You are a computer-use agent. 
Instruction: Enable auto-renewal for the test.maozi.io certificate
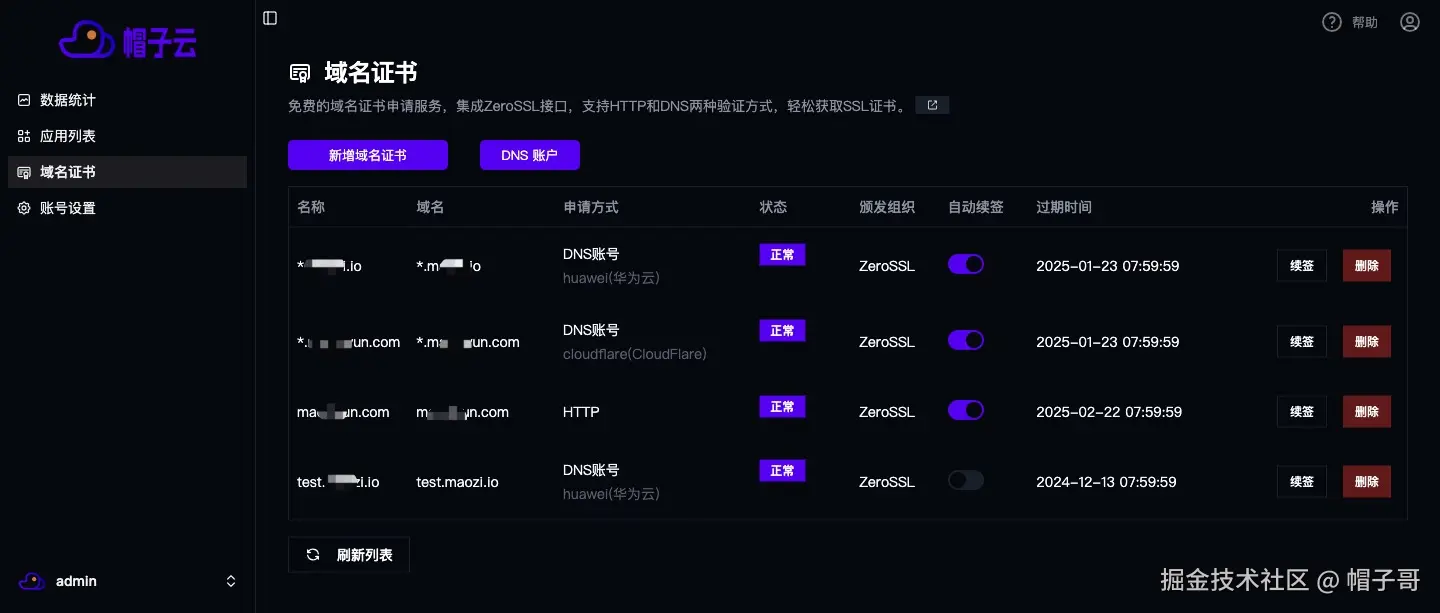click(965, 480)
